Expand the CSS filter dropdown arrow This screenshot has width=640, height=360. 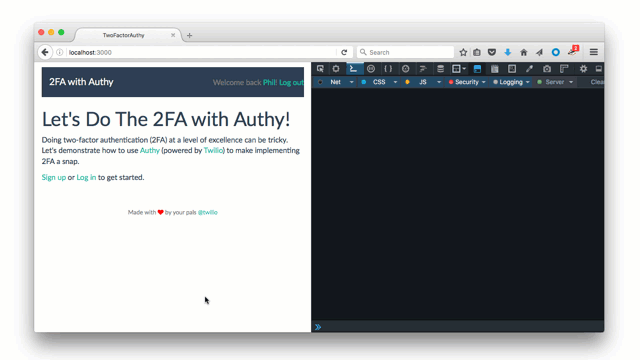click(395, 82)
